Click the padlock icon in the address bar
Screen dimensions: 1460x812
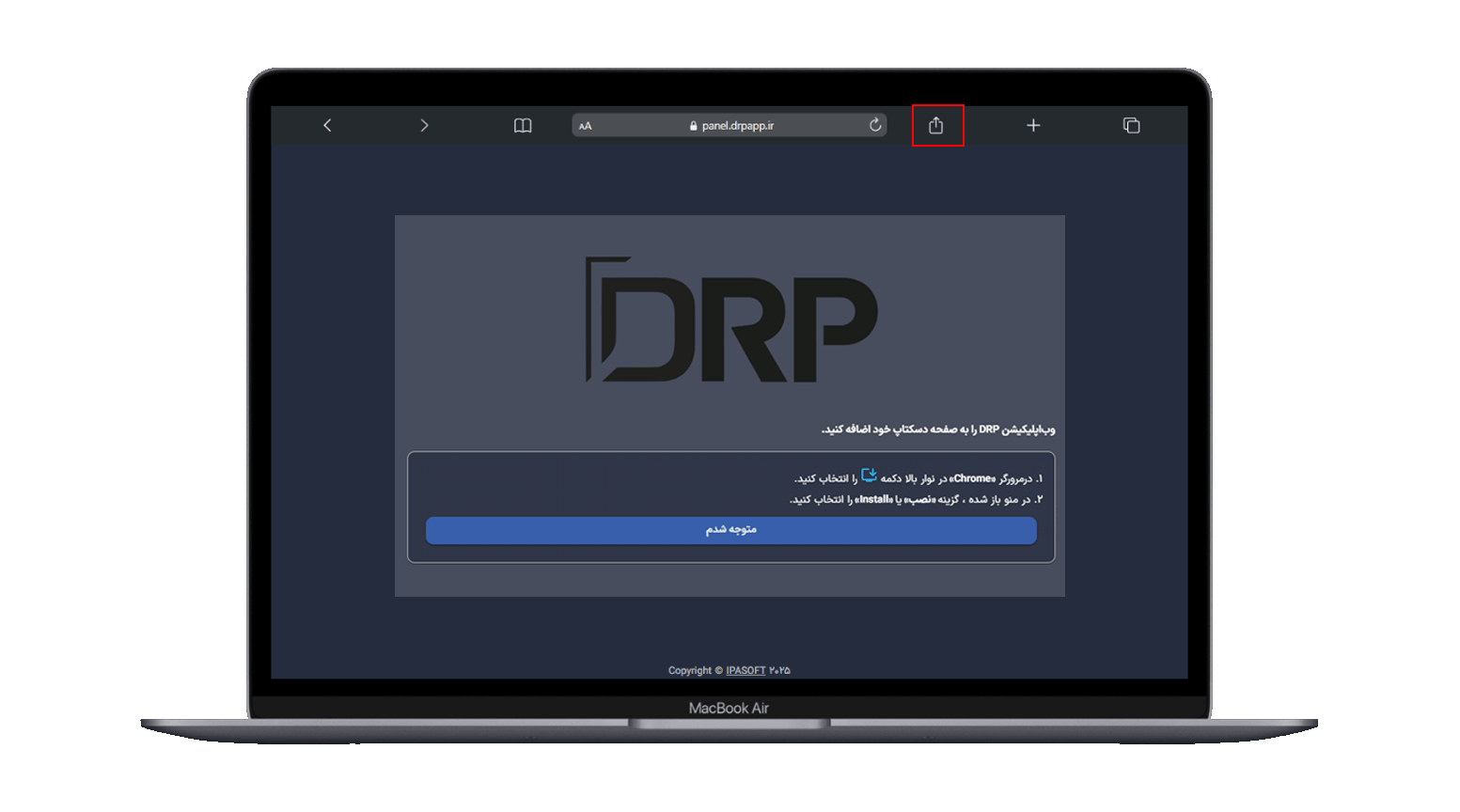point(694,126)
